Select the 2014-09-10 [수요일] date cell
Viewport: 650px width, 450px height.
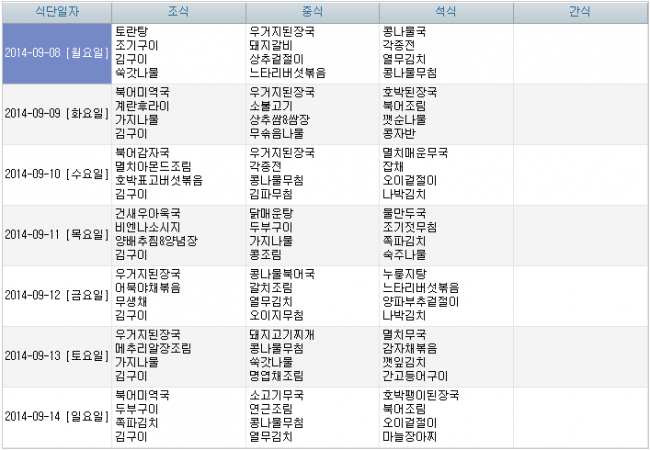[56, 173]
